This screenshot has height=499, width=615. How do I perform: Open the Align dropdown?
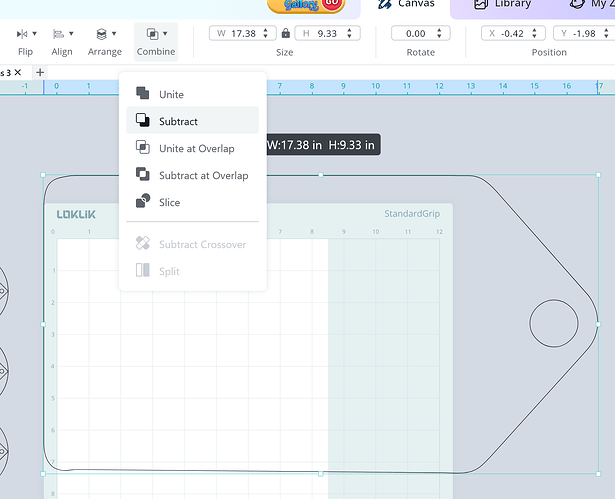(x=62, y=40)
